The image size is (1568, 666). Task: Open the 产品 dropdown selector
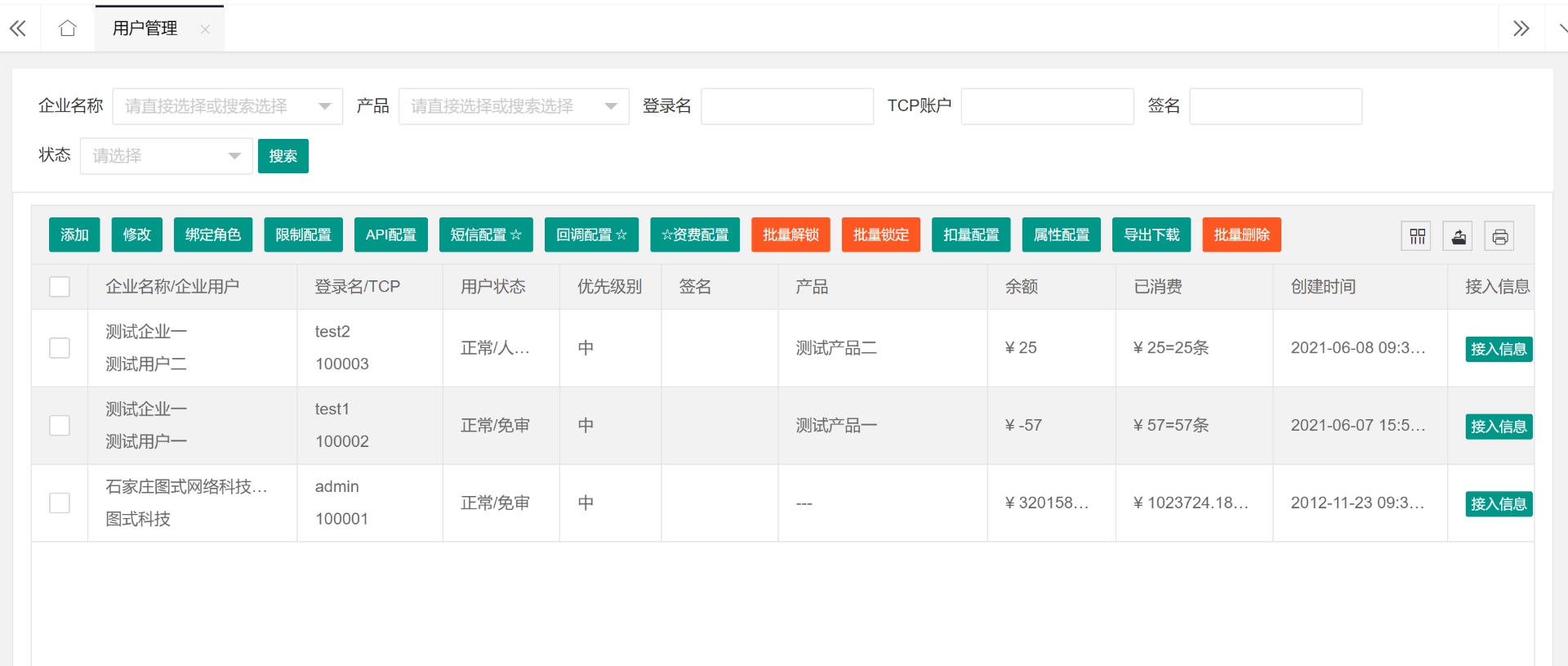514,106
